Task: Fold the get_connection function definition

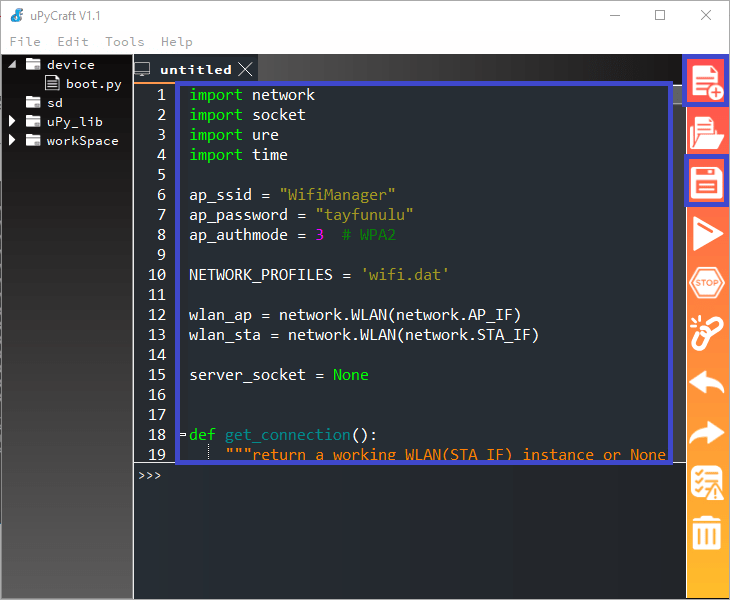Action: [x=181, y=435]
